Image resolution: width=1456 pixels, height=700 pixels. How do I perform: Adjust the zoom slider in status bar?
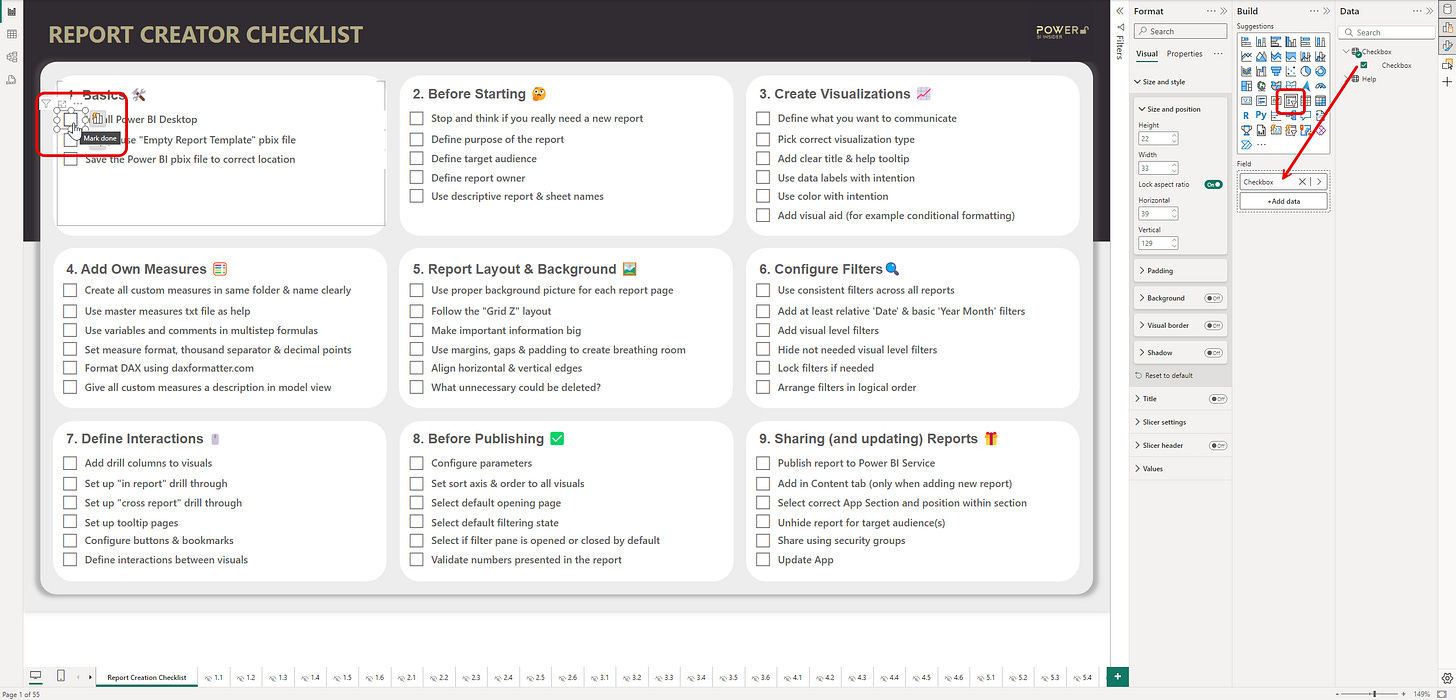click(x=1373, y=693)
